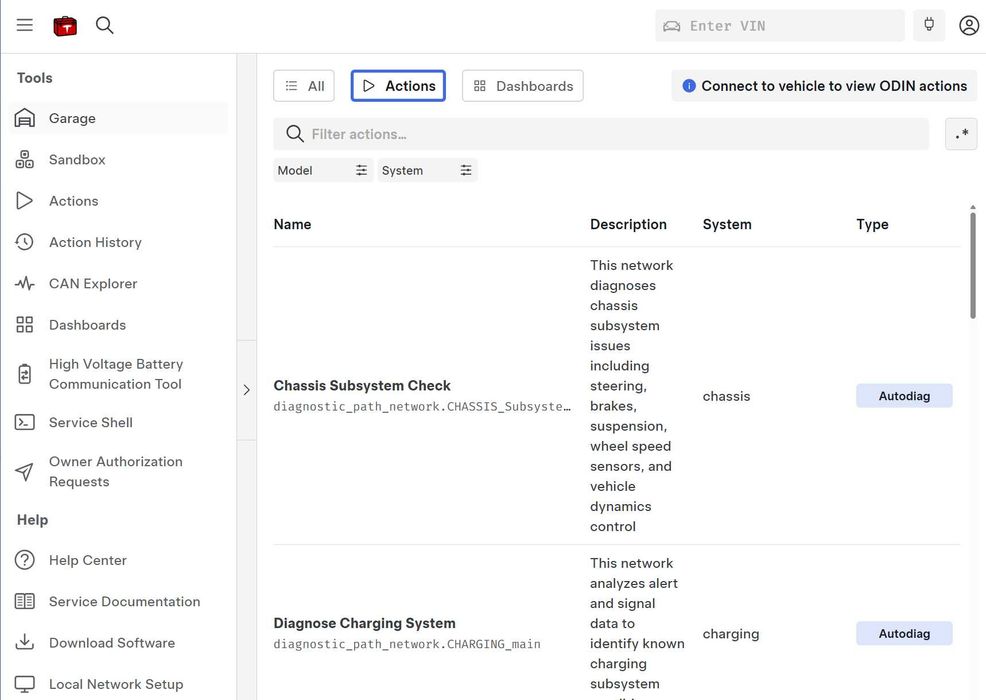This screenshot has width=986, height=700.
Task: Open the Model filter dropdown
Action: (x=323, y=170)
